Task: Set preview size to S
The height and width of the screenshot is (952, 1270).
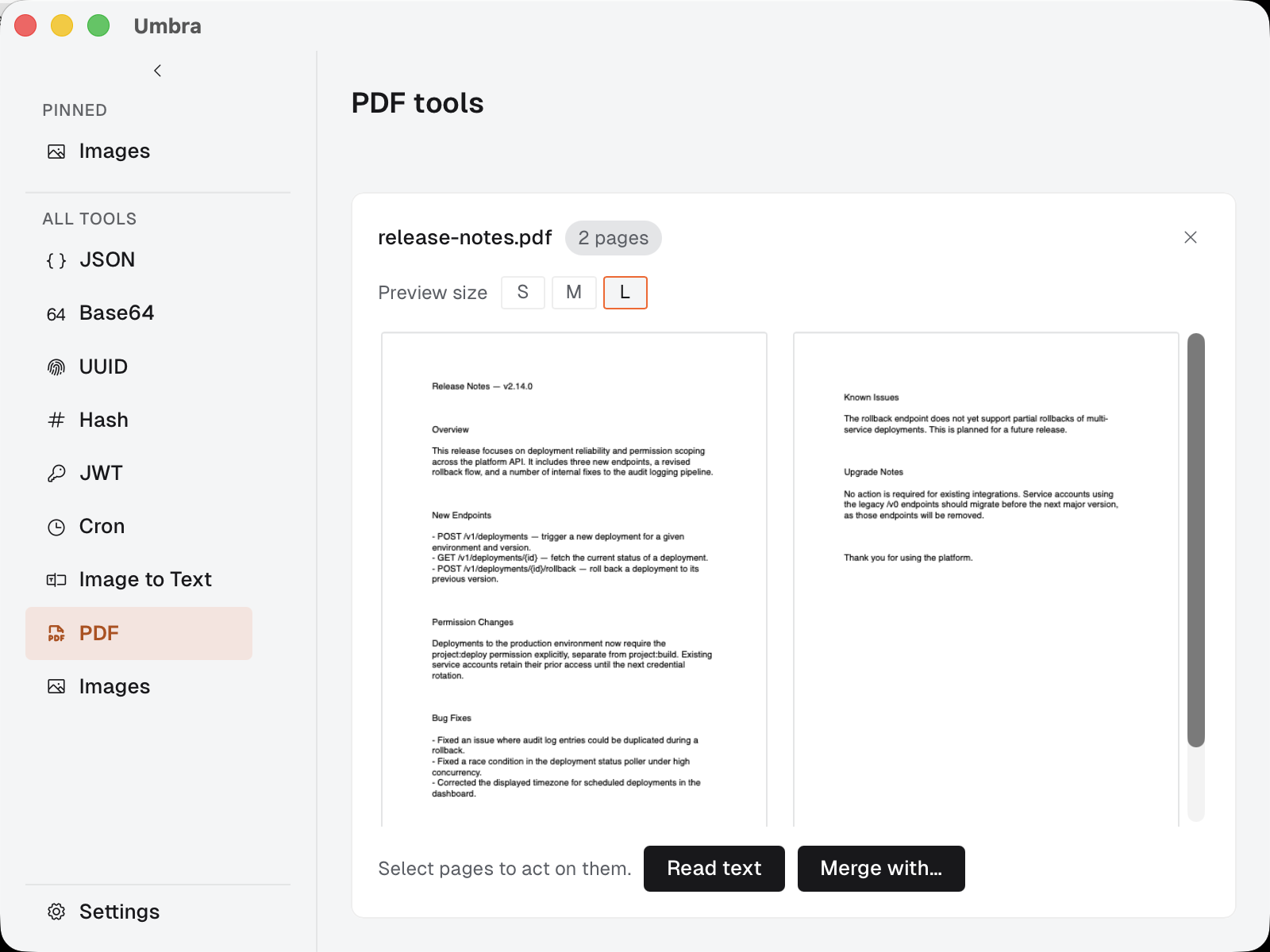Action: (x=523, y=293)
